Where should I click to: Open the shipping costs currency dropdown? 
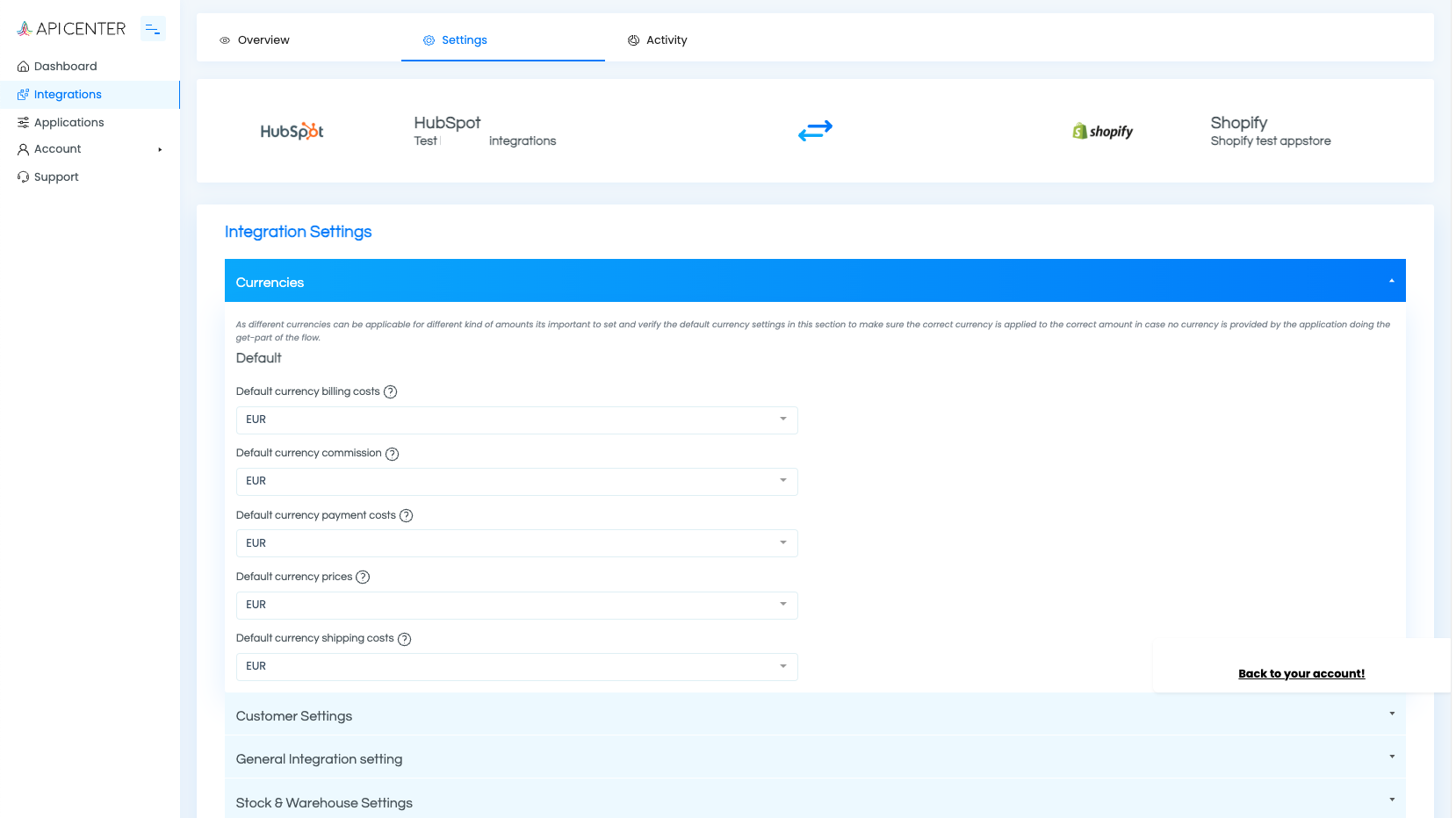516,666
